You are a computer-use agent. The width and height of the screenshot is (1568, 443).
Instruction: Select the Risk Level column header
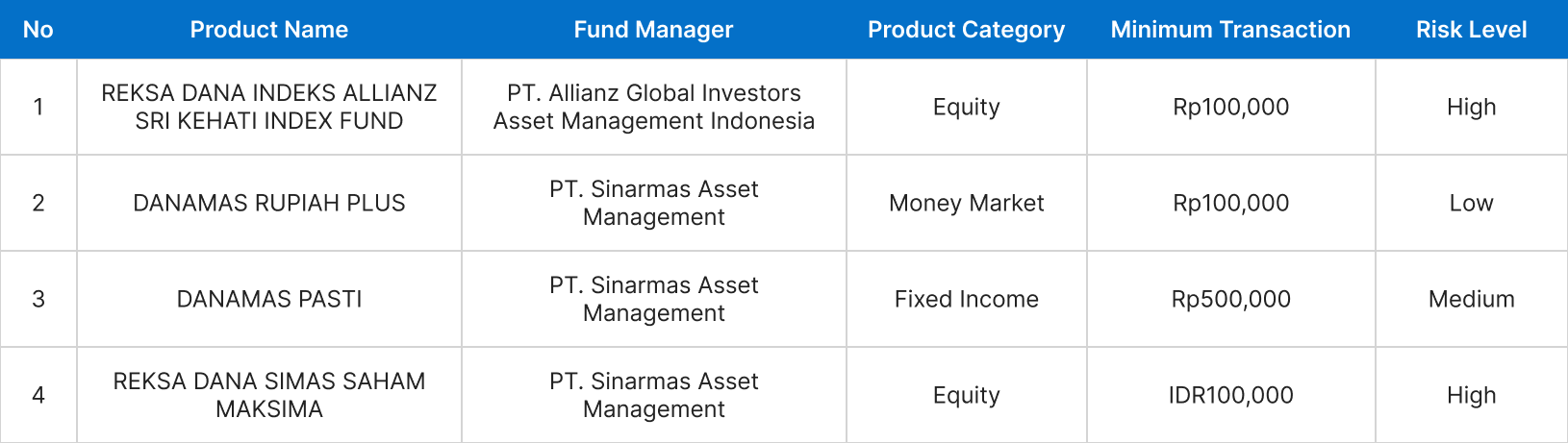pos(1471,30)
